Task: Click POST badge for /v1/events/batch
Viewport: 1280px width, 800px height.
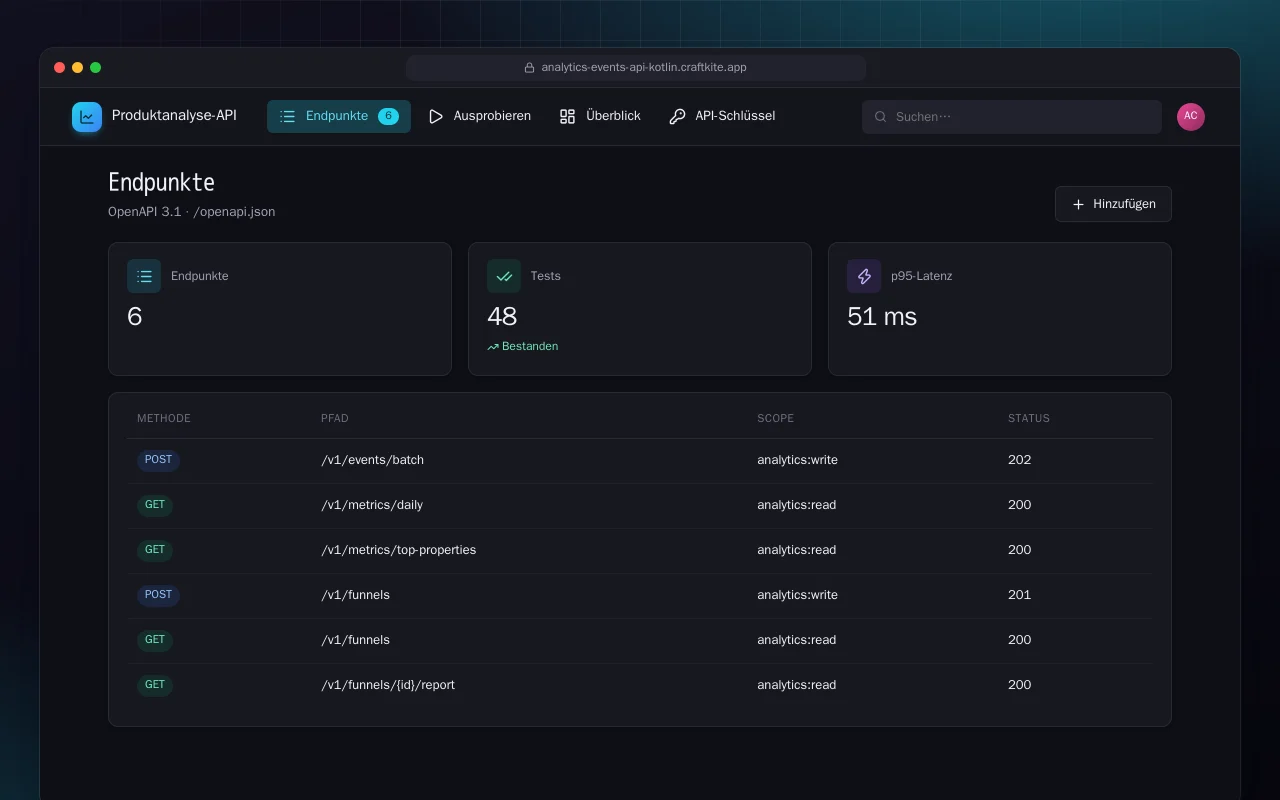Action: [x=158, y=460]
